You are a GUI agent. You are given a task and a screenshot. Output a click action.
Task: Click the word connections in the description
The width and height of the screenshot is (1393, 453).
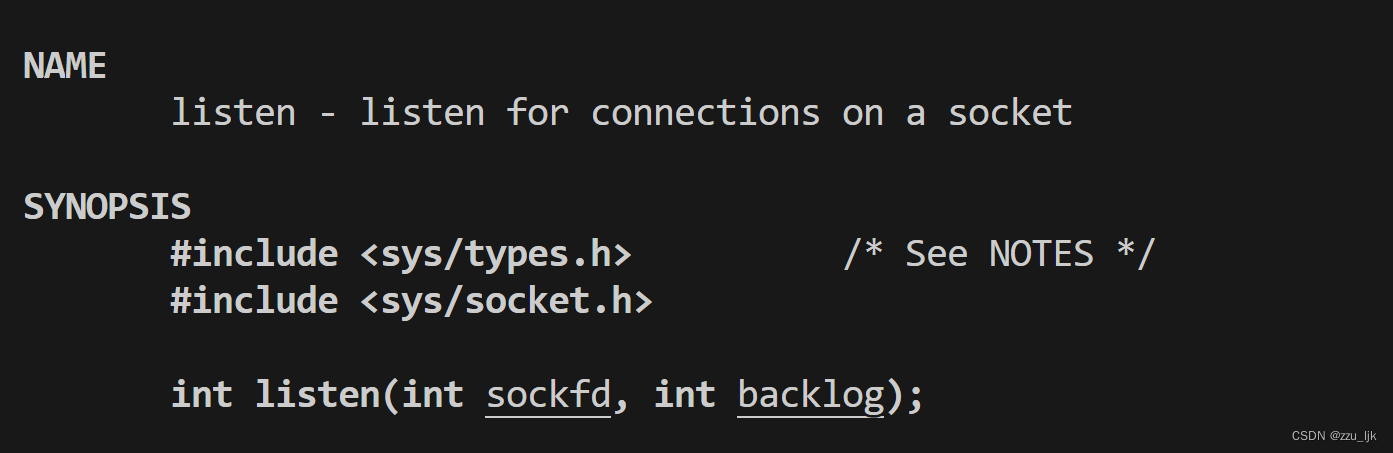[705, 113]
